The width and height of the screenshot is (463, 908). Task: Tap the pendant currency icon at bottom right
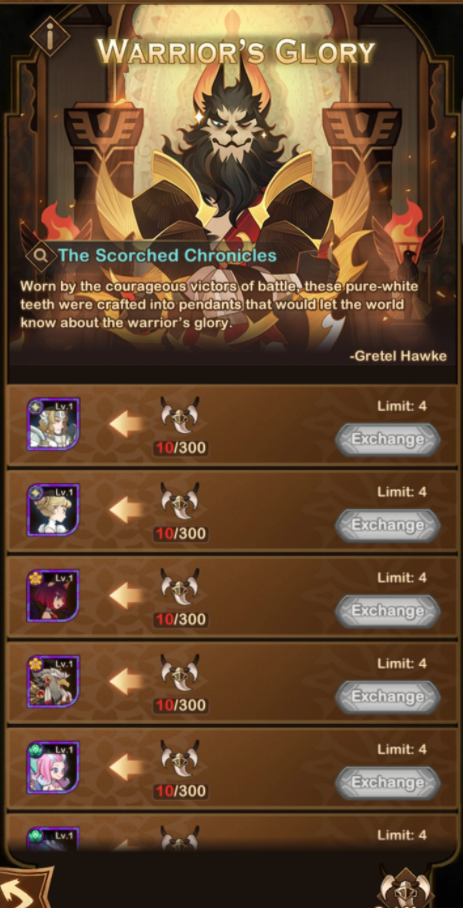coord(407,887)
